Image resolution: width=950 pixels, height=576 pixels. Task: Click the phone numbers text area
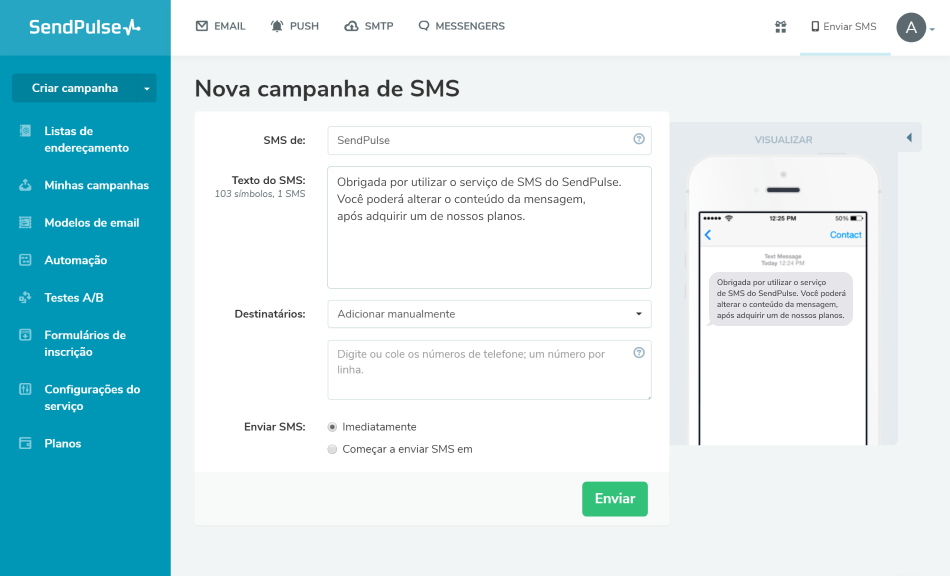click(490, 370)
